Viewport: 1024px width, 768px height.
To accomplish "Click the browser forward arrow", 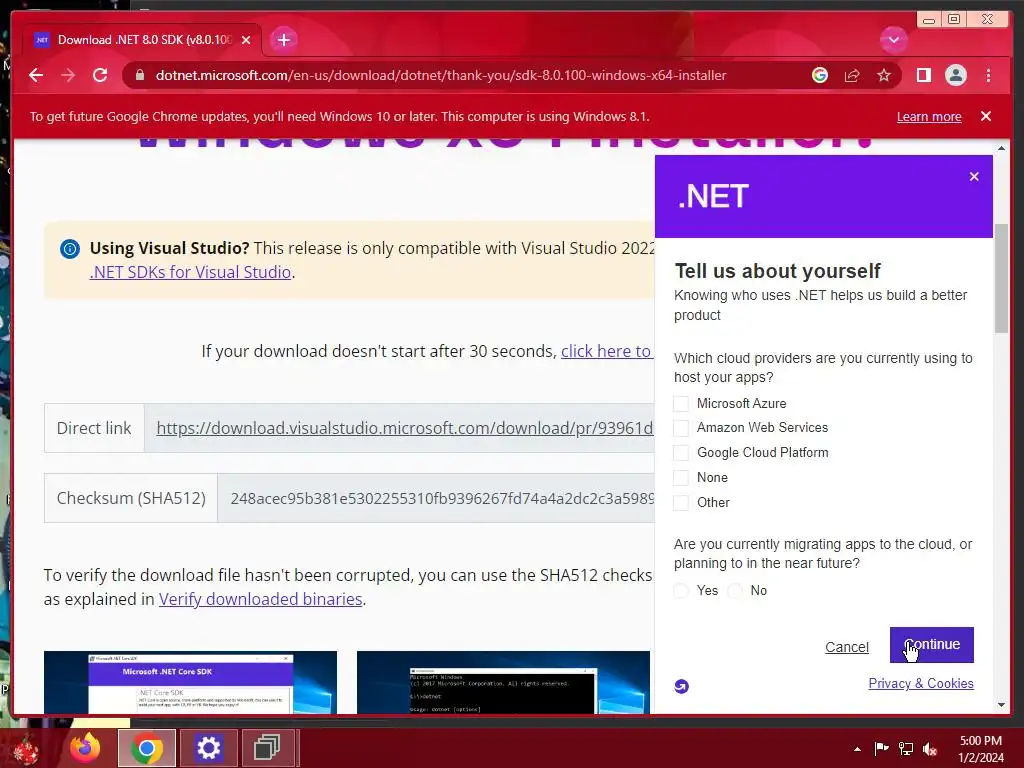I will (x=68, y=75).
